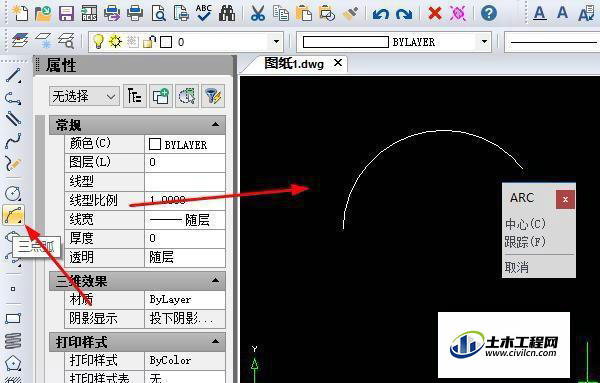Delete objects with the red X icon
600x383 pixels.
click(x=435, y=13)
